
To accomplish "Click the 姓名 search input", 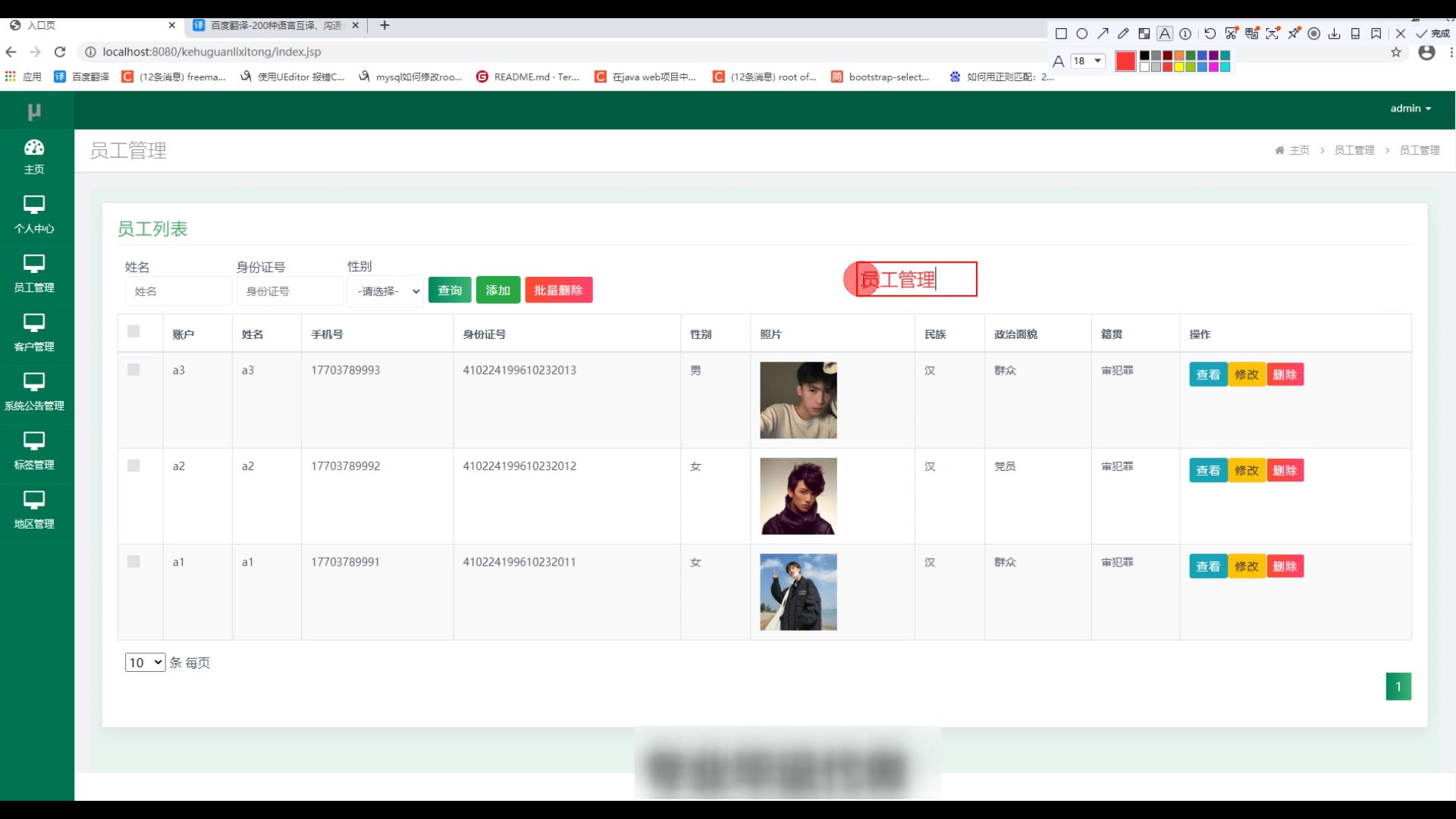I will pos(178,291).
